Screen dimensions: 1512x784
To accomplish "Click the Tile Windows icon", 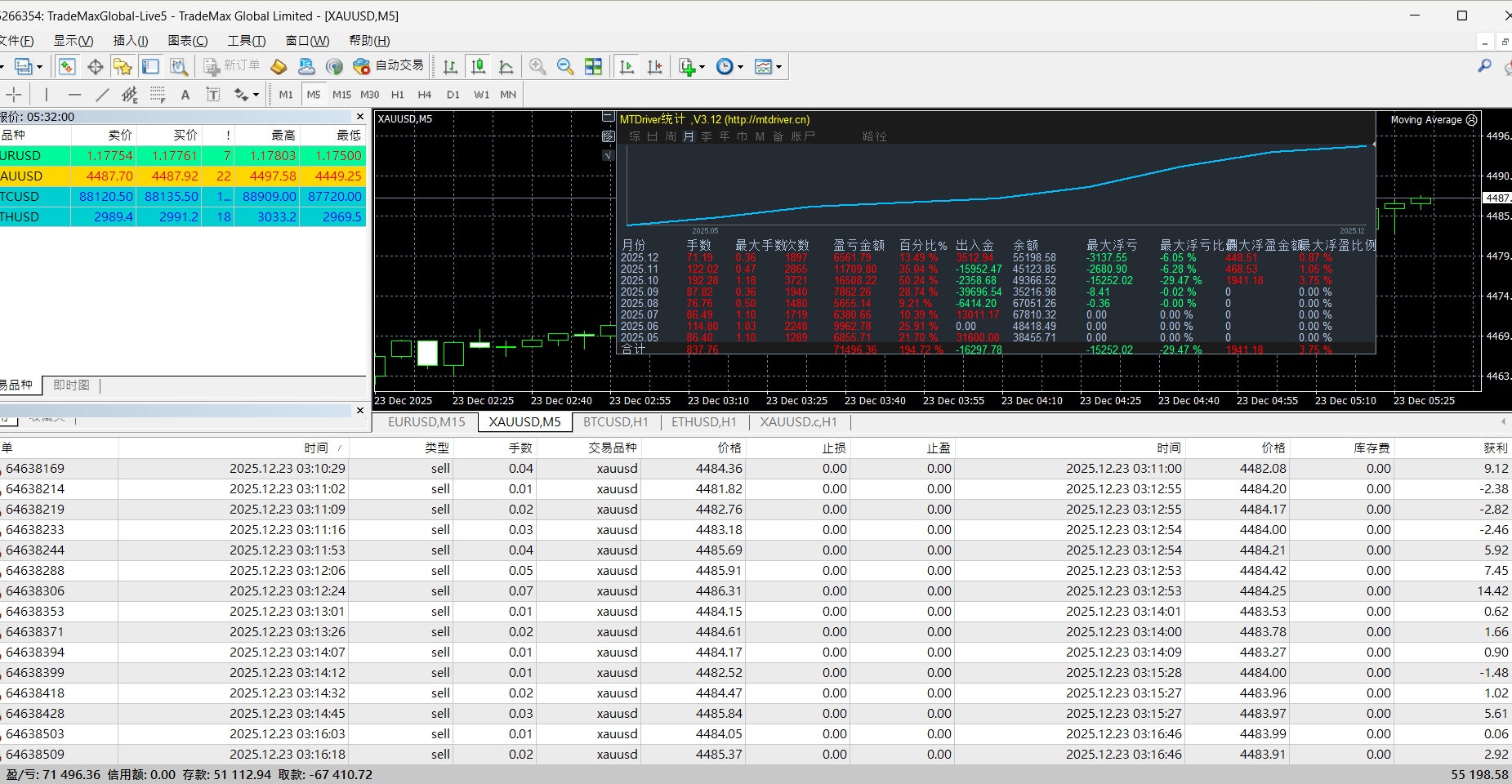I will coord(593,67).
